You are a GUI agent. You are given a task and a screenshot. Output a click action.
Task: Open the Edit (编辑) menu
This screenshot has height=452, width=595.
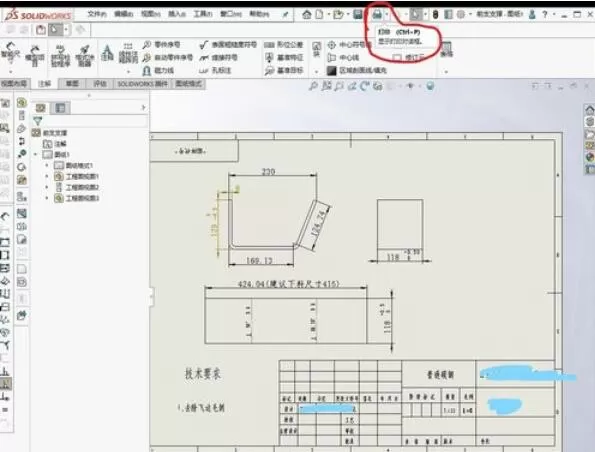[x=124, y=14]
